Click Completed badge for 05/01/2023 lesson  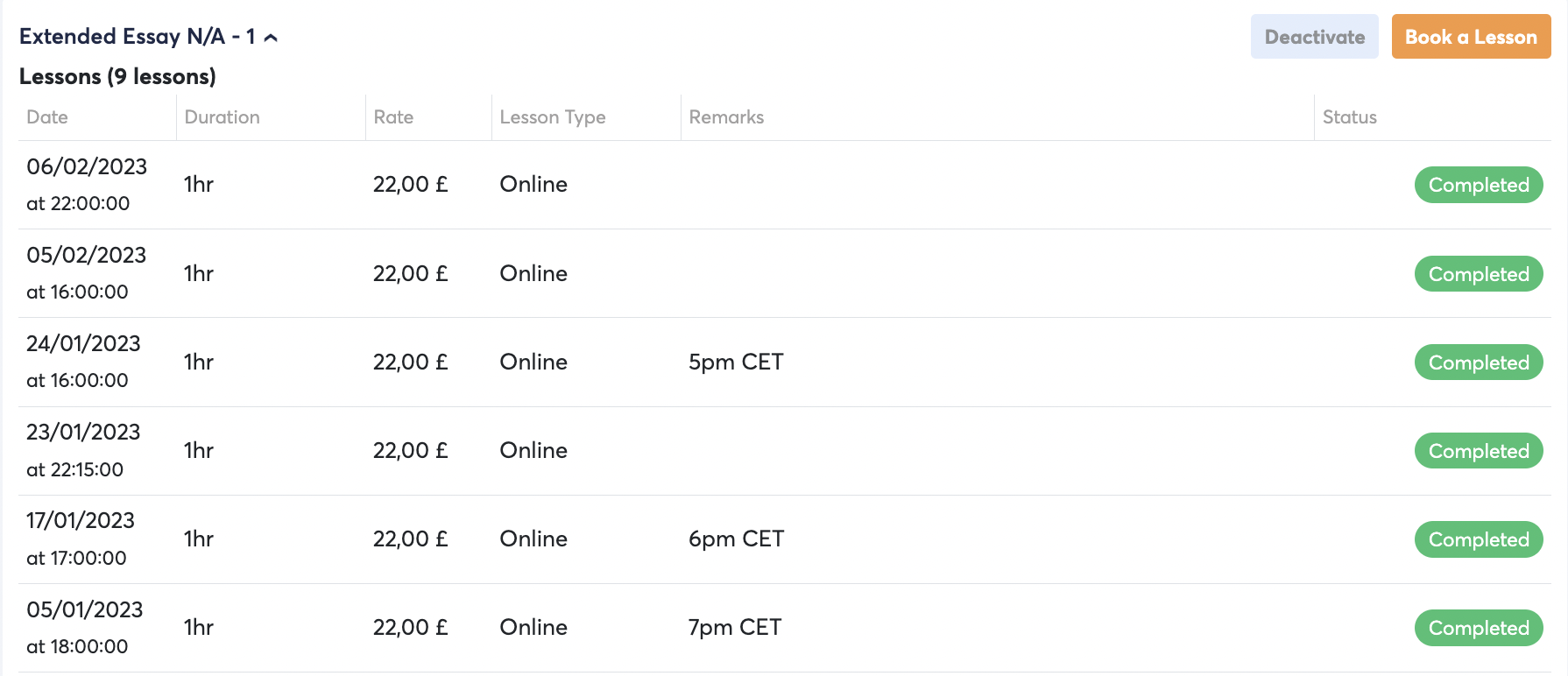(1478, 628)
